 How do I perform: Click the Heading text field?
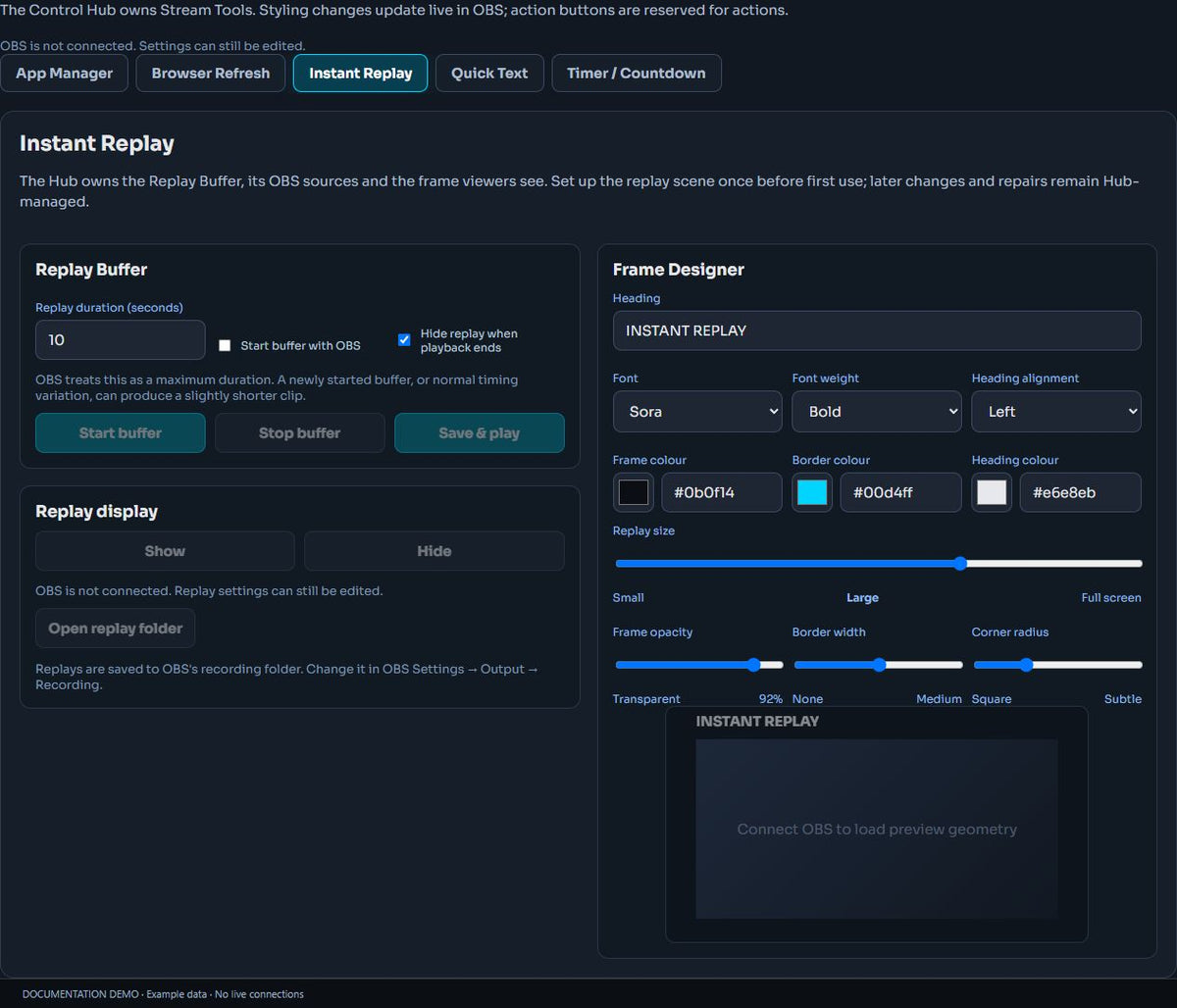tap(877, 330)
